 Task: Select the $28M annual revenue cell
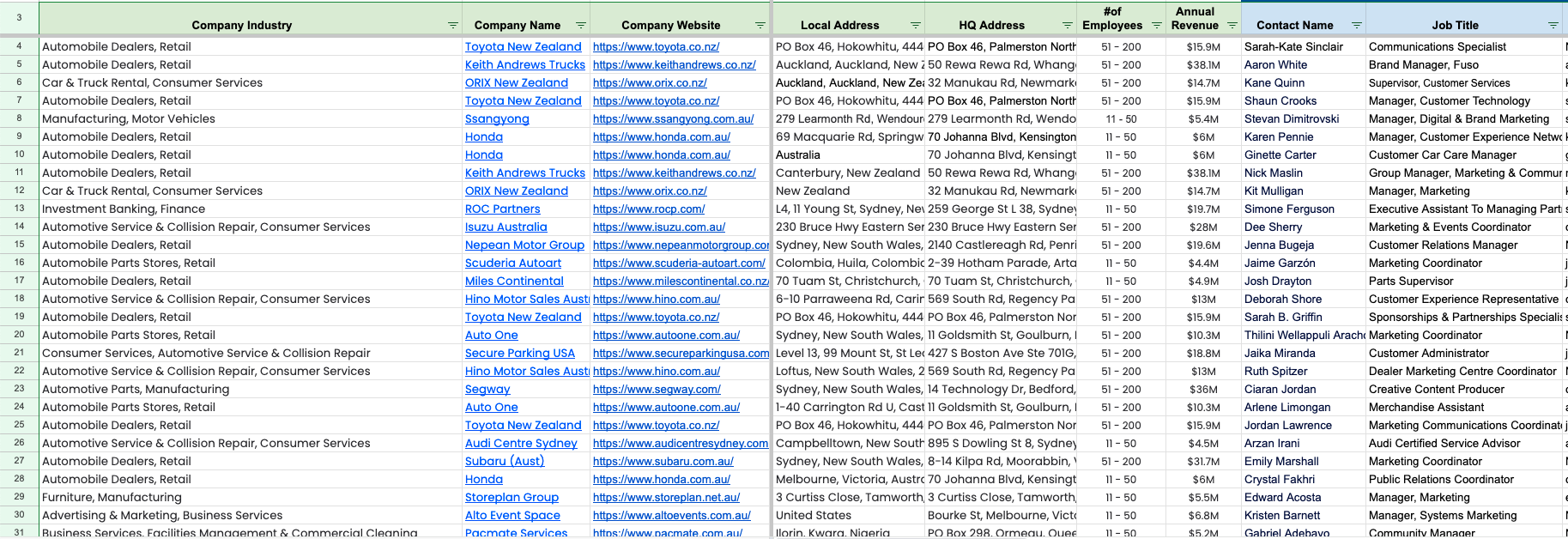(x=1204, y=227)
